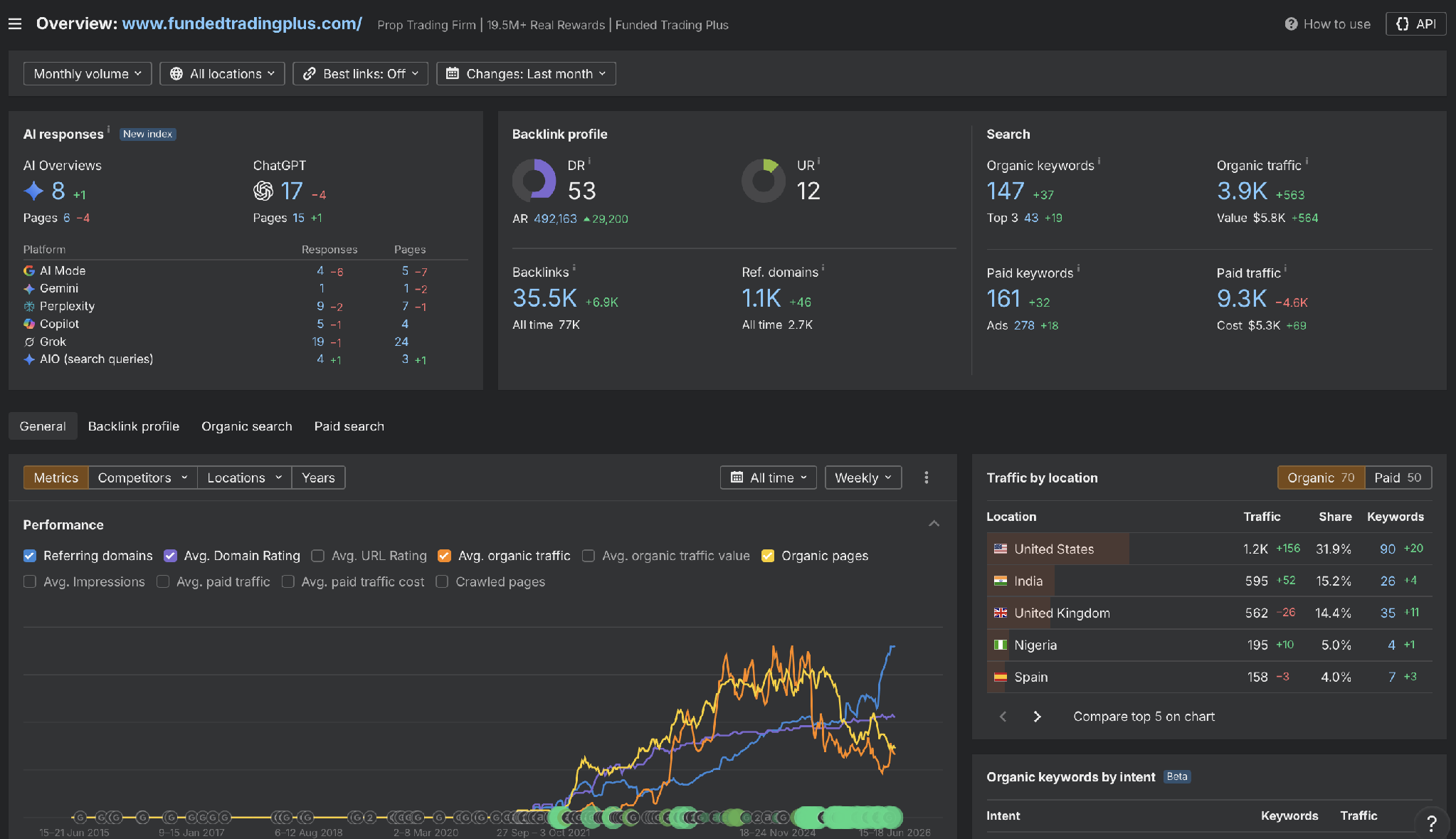Open the chart options three-dot menu

[x=926, y=477]
